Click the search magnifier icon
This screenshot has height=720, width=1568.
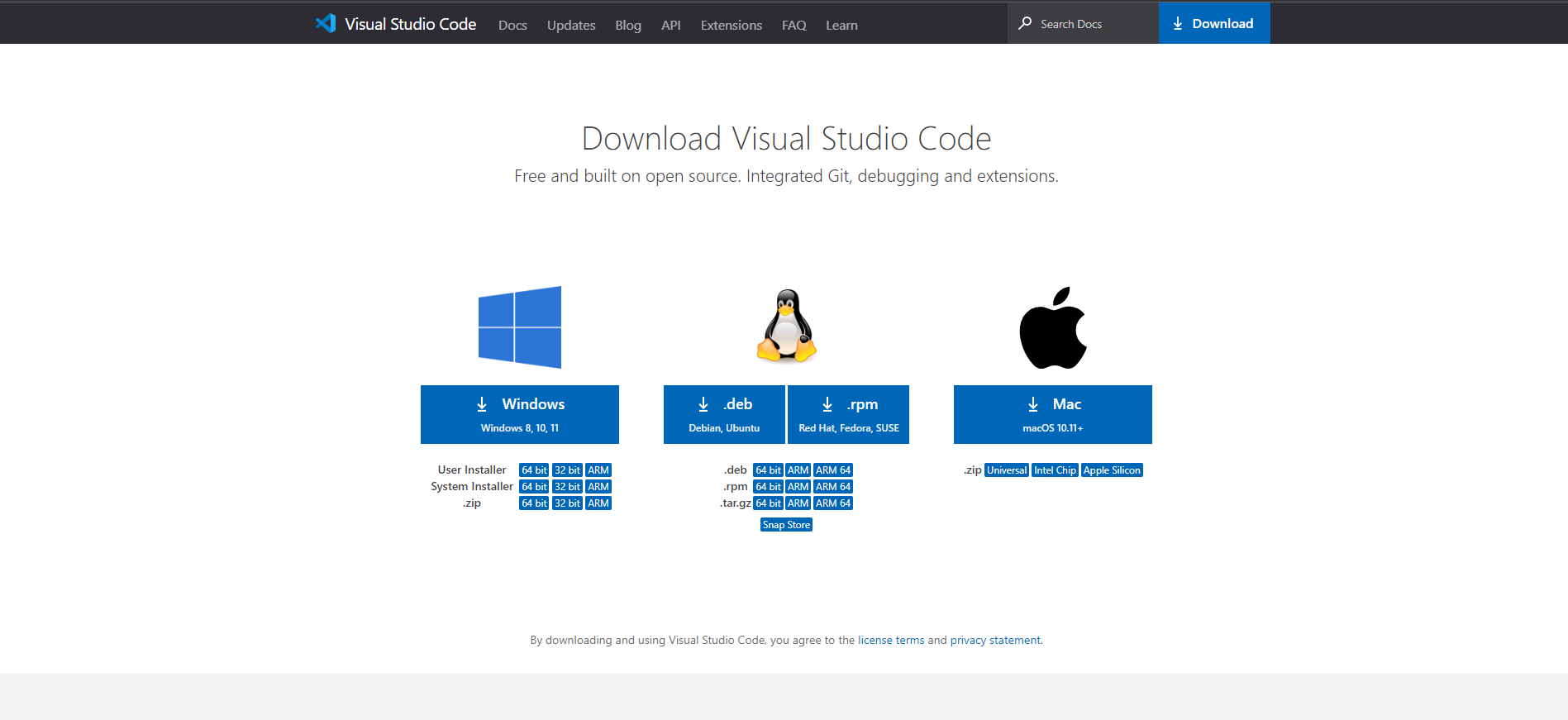pos(1025,23)
